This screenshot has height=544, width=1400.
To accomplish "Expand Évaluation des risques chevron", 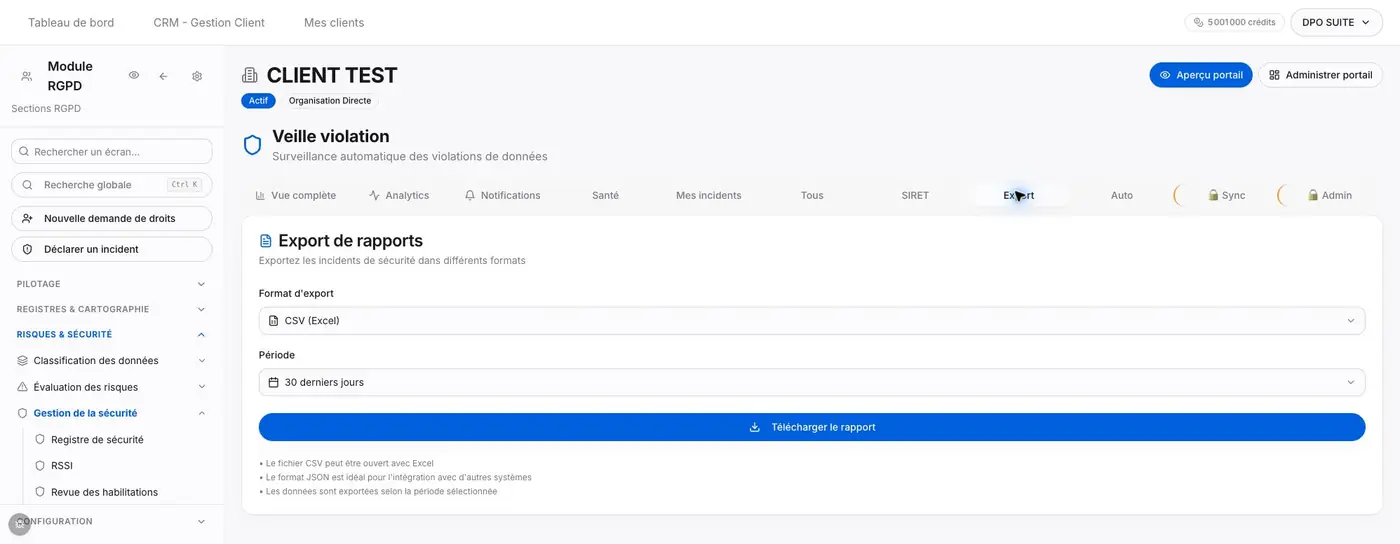I will (201, 387).
